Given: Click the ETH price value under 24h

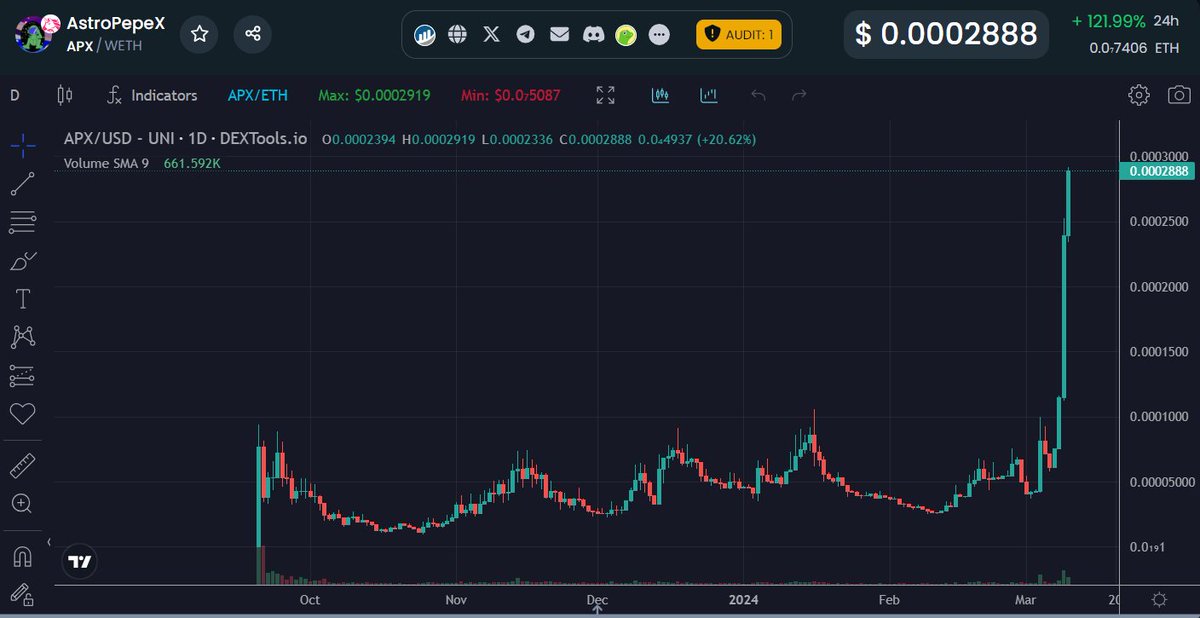Looking at the screenshot, I should 1133,48.
